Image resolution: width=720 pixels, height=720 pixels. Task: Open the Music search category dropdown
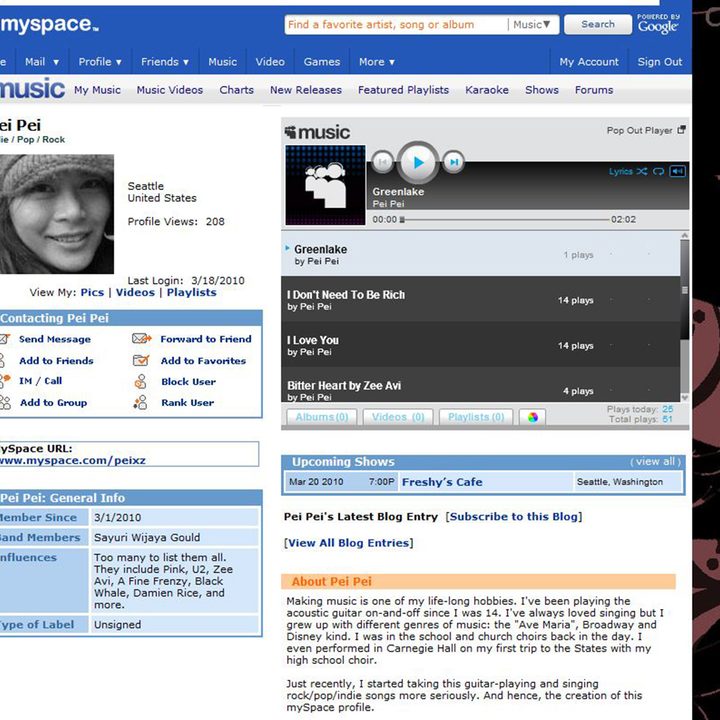(532, 24)
